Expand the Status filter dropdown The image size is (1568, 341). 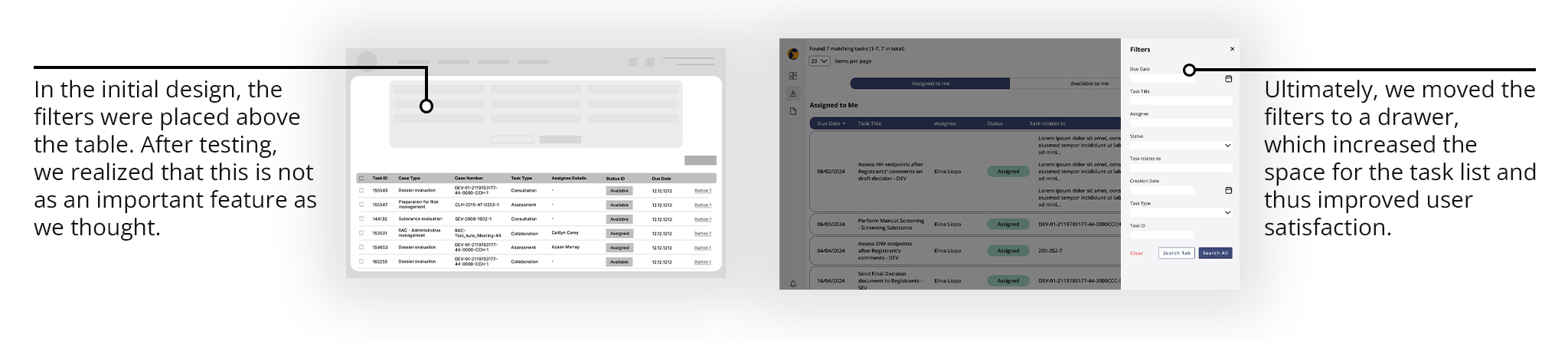1227,146
